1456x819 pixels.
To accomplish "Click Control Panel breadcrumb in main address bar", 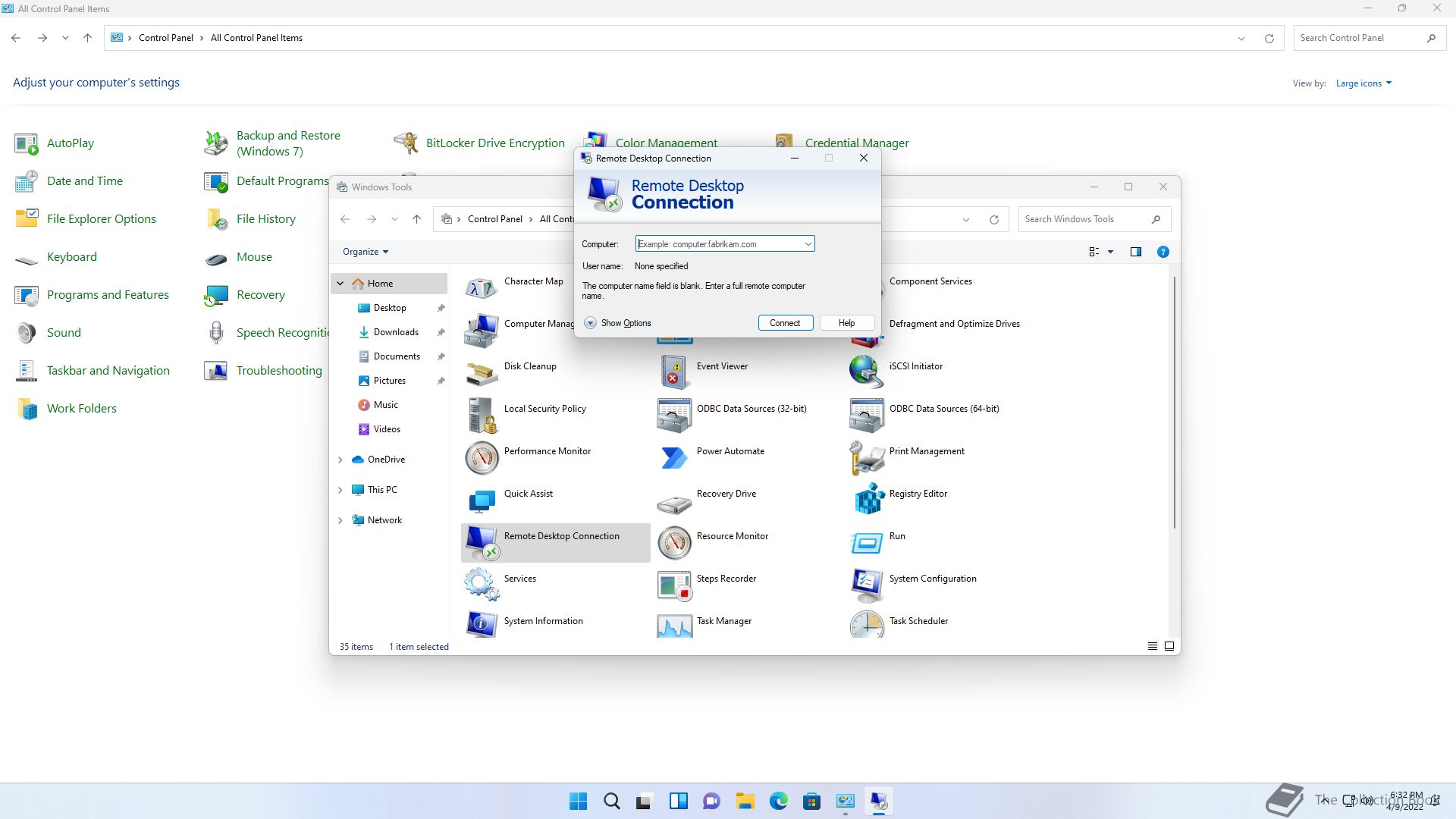I will [165, 38].
